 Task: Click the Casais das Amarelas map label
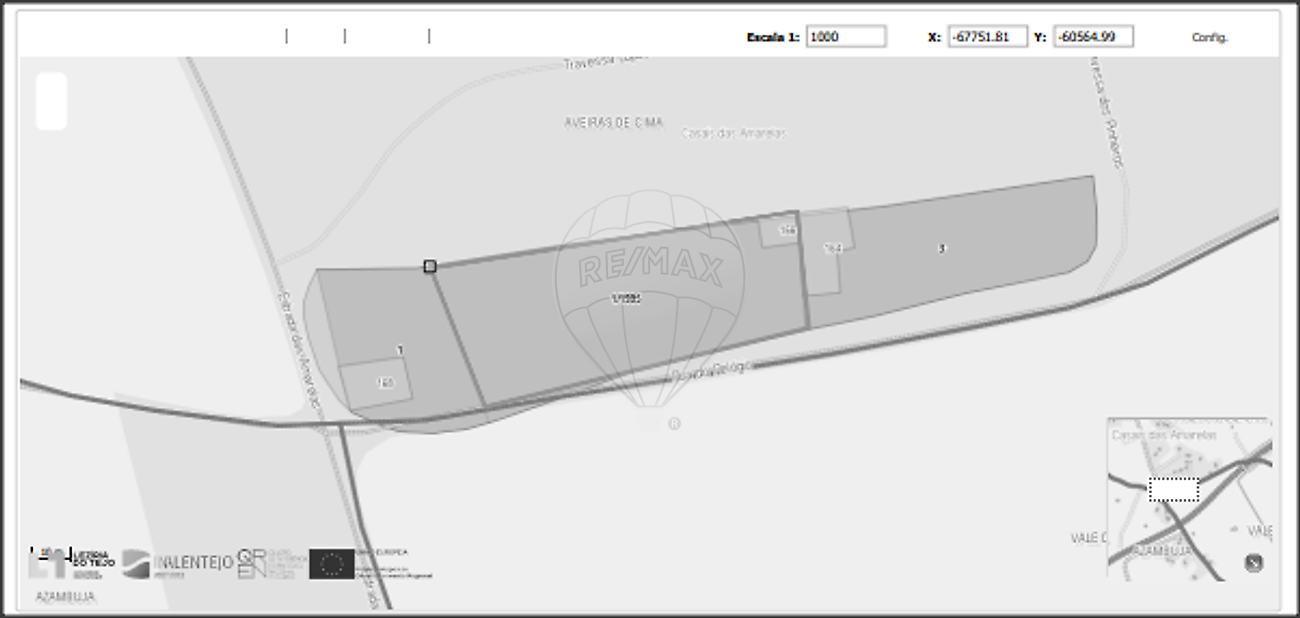coord(733,133)
